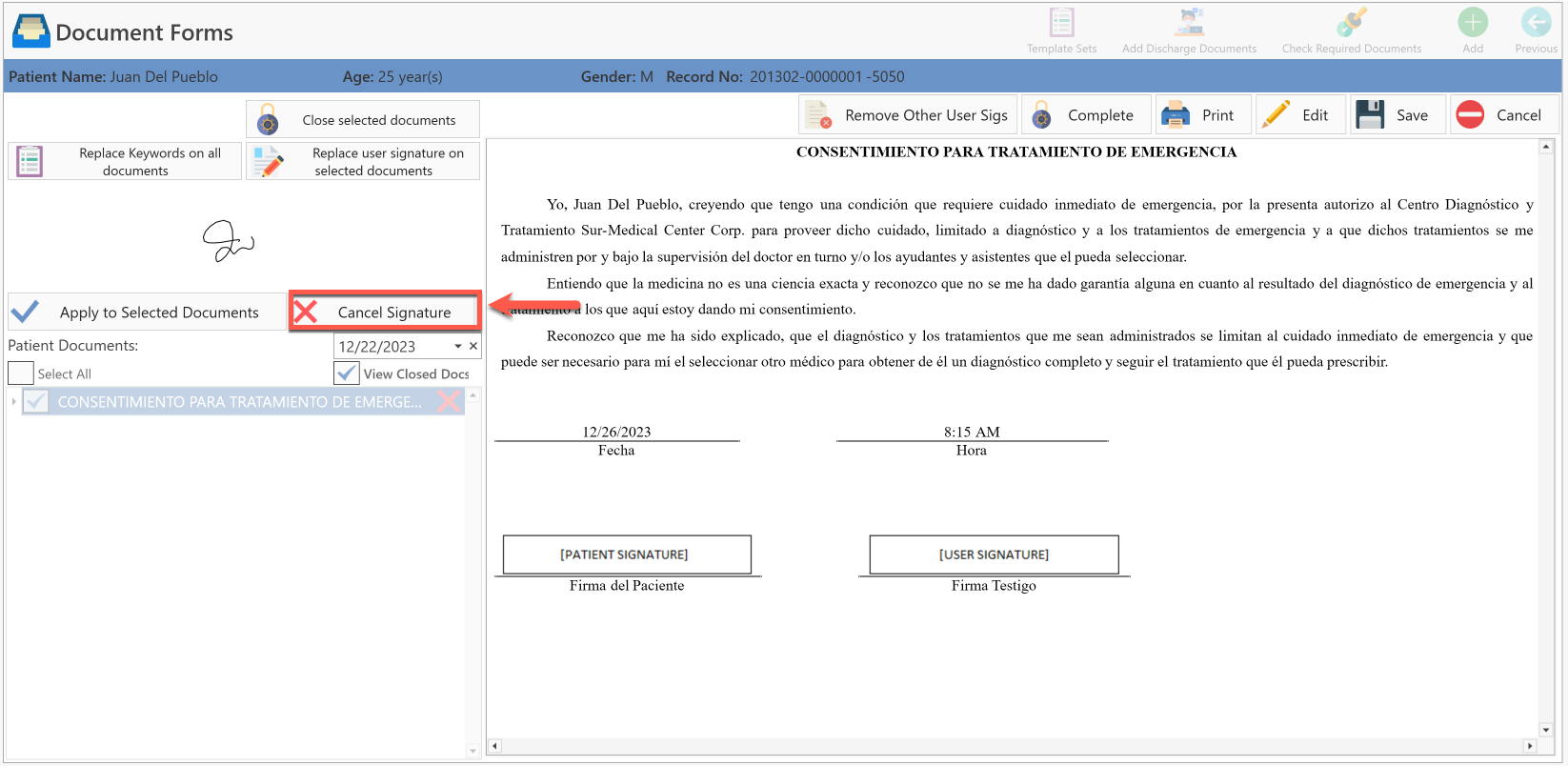
Task: Toggle checkbox for CONSENTIMIENTO document row
Action: tap(36, 401)
